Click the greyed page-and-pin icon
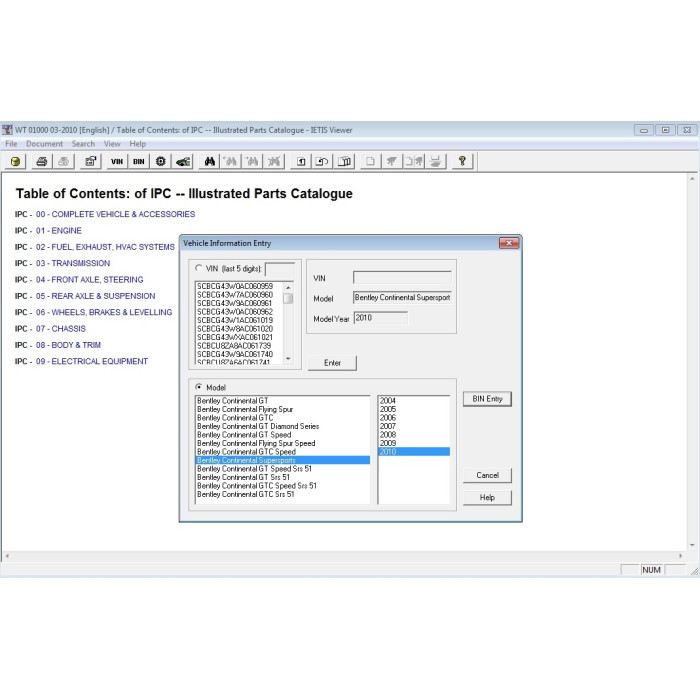700x700 pixels. [x=414, y=162]
